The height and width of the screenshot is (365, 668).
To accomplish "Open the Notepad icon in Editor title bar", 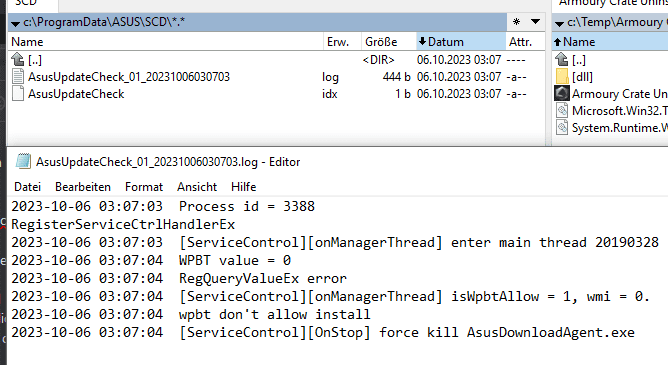I will tap(23, 162).
